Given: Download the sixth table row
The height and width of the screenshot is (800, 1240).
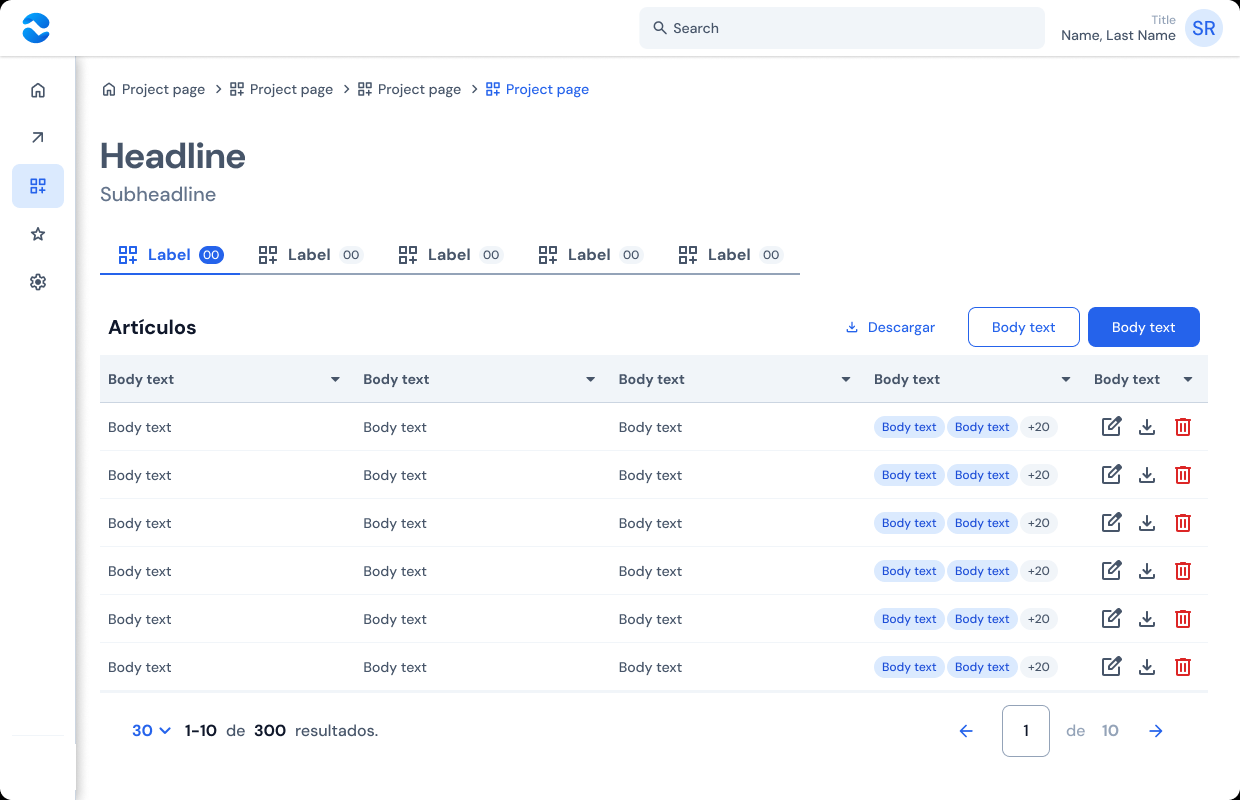Looking at the screenshot, I should (1147, 667).
